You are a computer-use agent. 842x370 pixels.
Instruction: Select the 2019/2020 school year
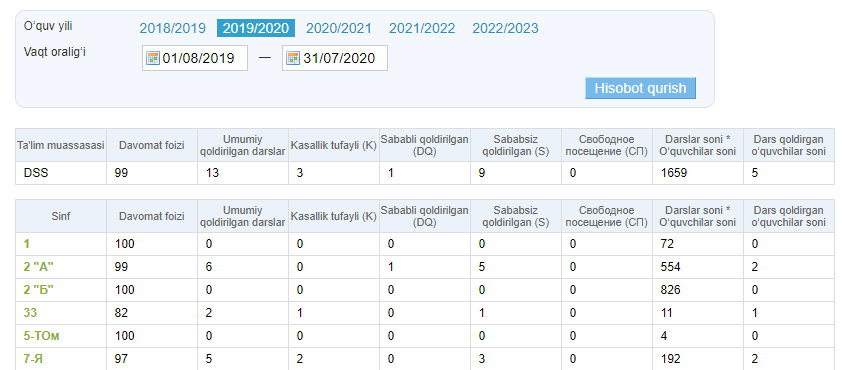[256, 28]
